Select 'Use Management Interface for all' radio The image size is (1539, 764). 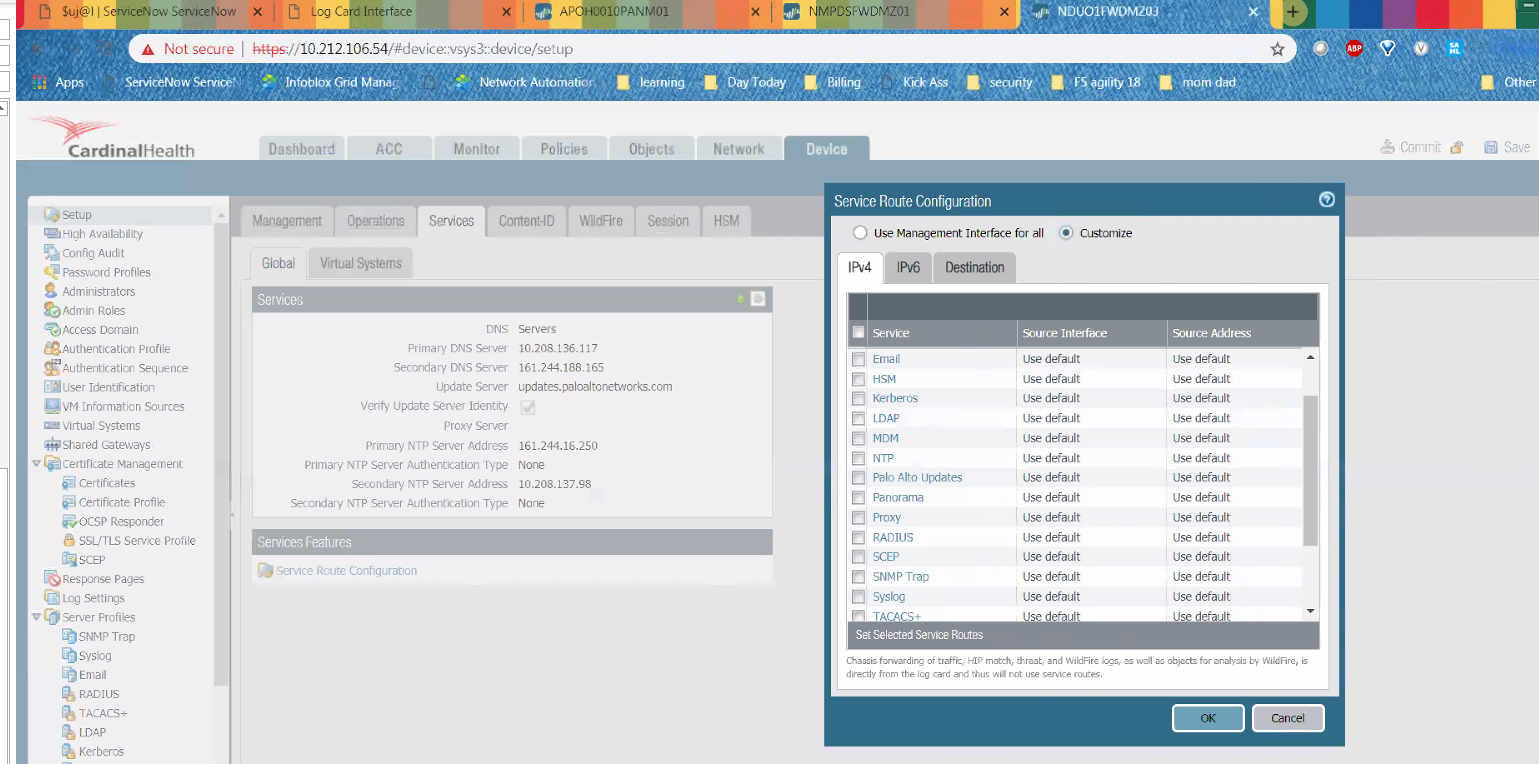click(860, 233)
